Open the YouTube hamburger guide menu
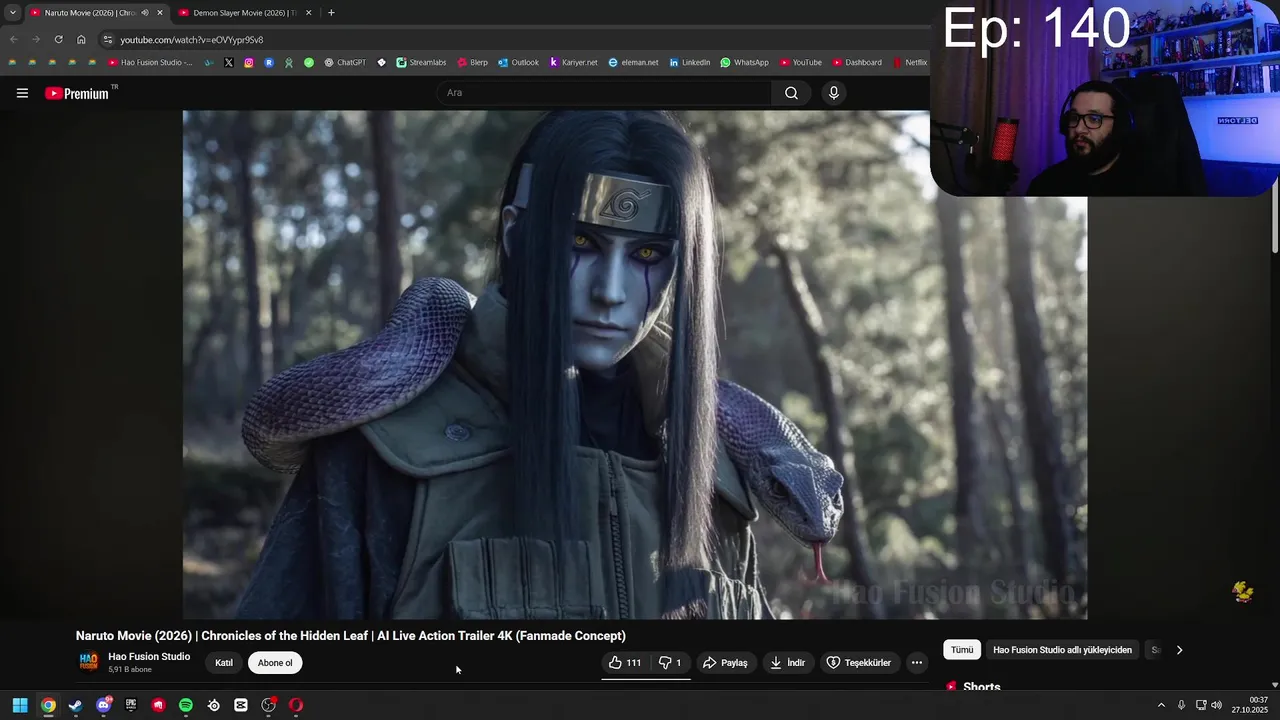Screen dimensions: 1280x720 pyautogui.click(x=22, y=93)
